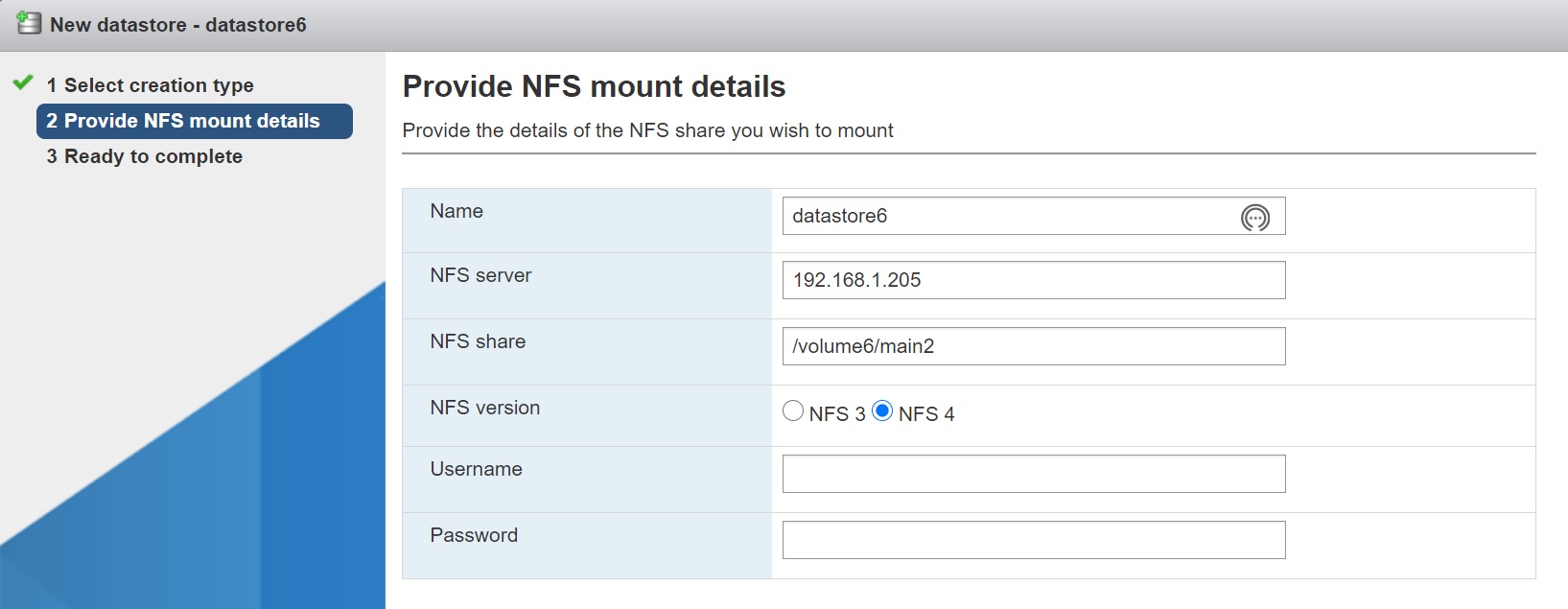Click the password manager icon in Name field
The image size is (1568, 609).
point(1254,218)
